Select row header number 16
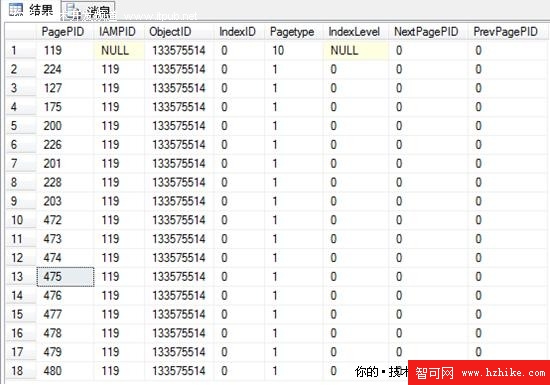The width and height of the screenshot is (550, 385). click(21, 333)
